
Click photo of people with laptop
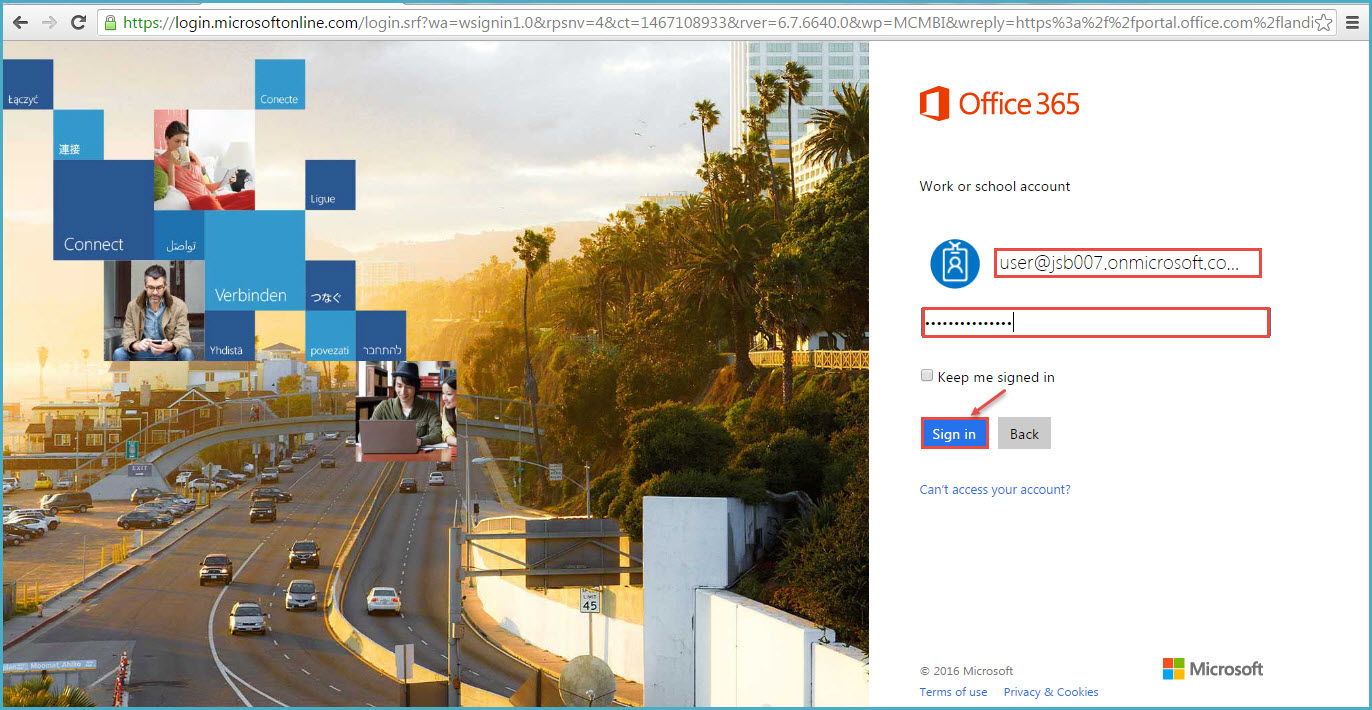pyautogui.click(x=406, y=411)
